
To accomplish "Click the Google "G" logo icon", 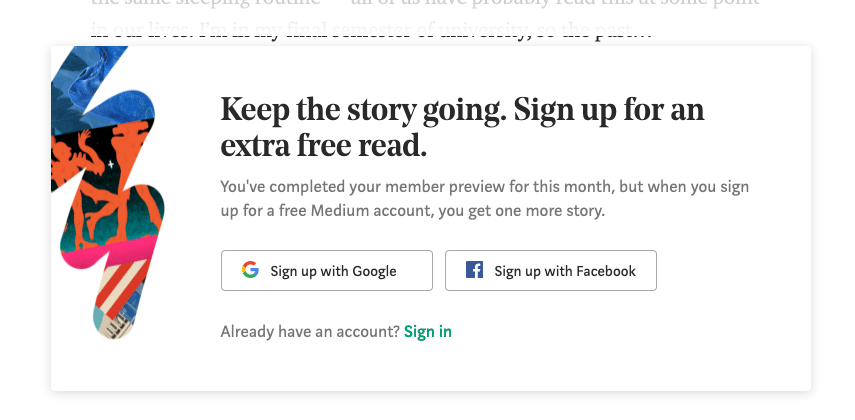I will coord(250,270).
